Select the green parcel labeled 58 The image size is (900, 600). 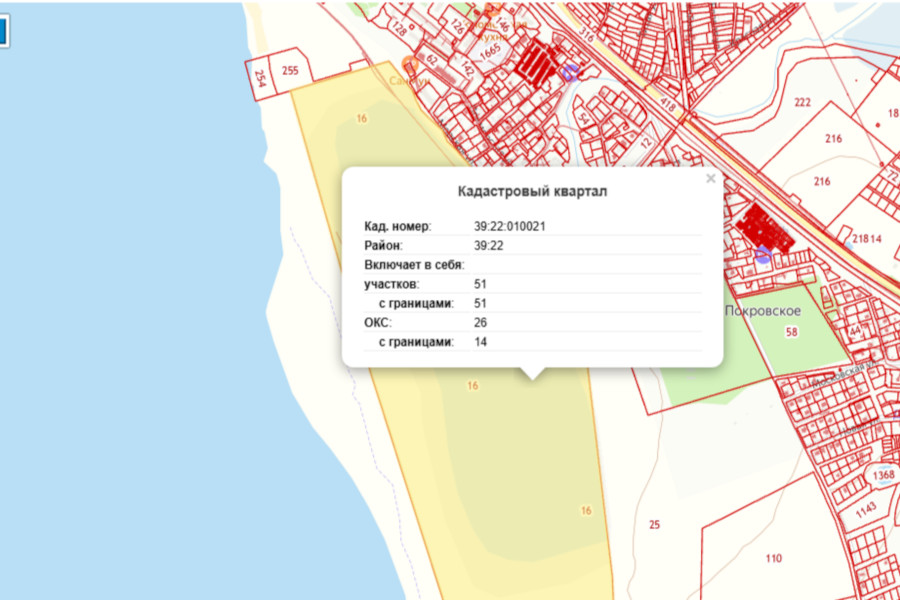(x=792, y=332)
